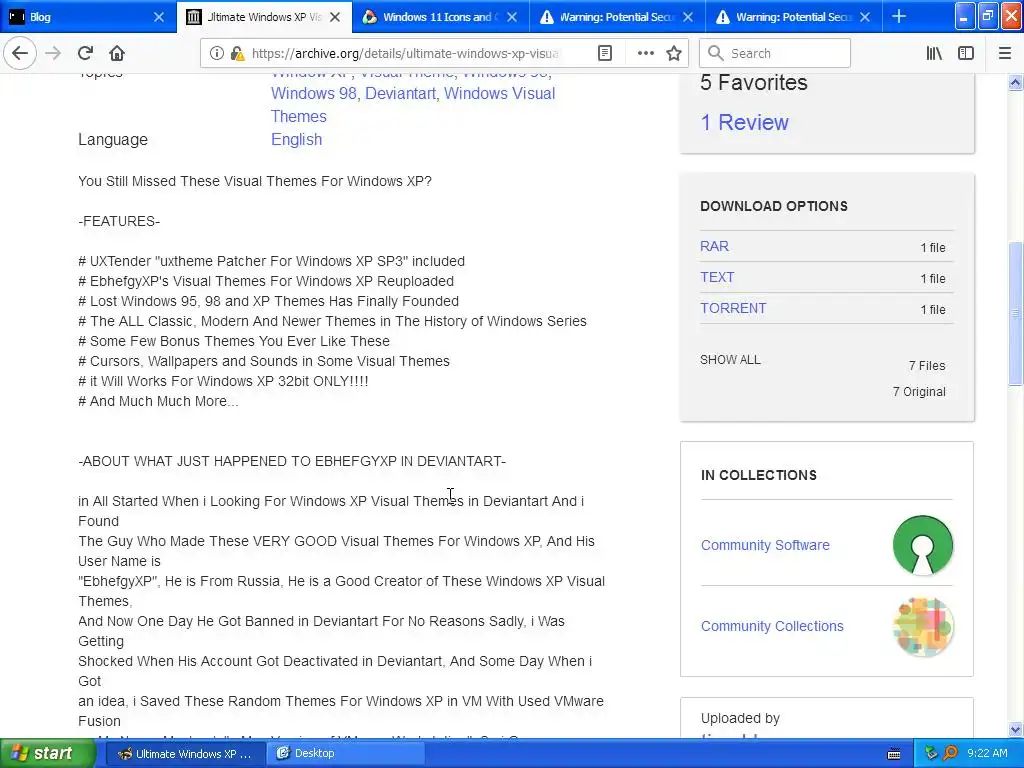The width and height of the screenshot is (1024, 768).
Task: Click the Search box in toolbar
Action: pos(775,54)
